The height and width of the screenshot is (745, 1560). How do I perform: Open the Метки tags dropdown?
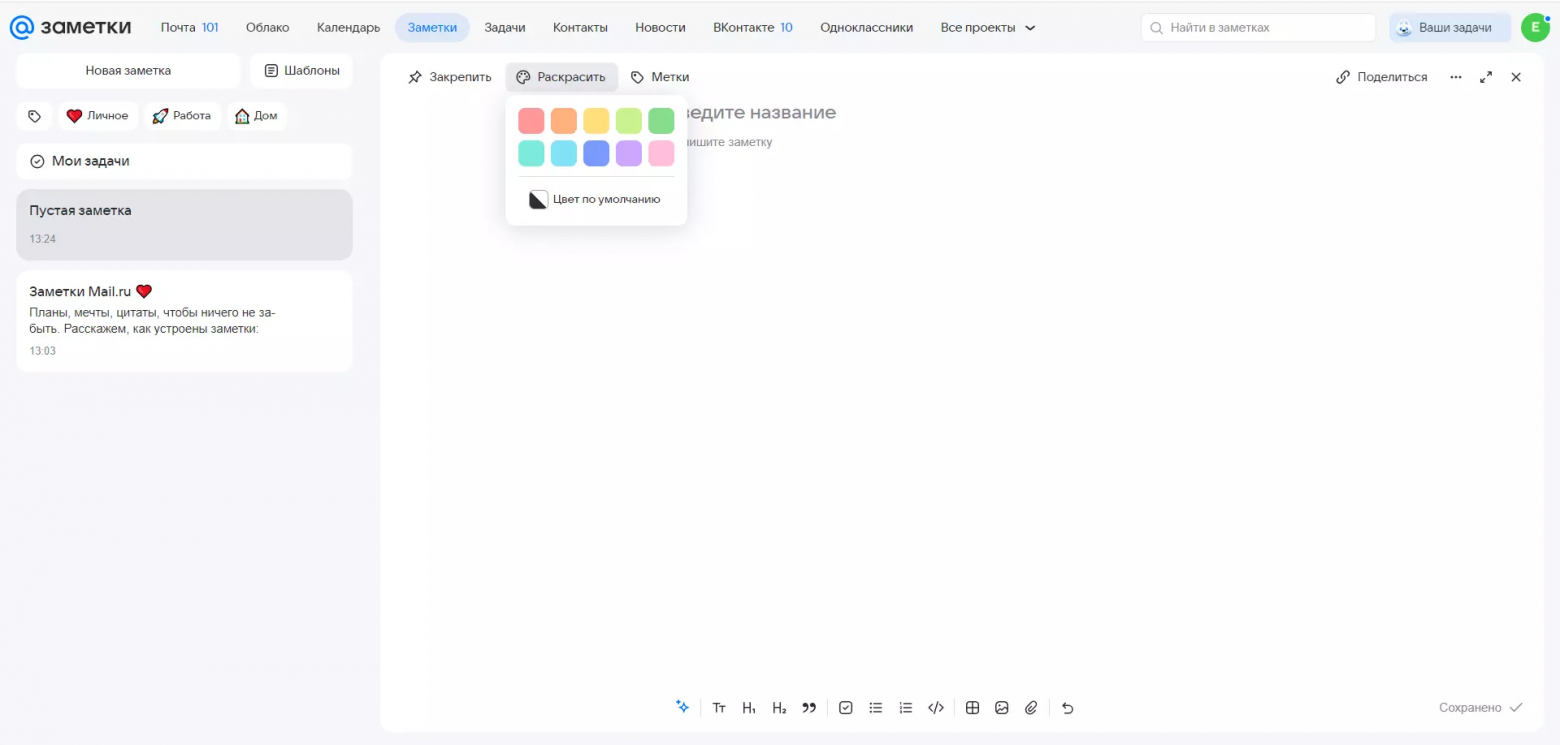(x=660, y=77)
